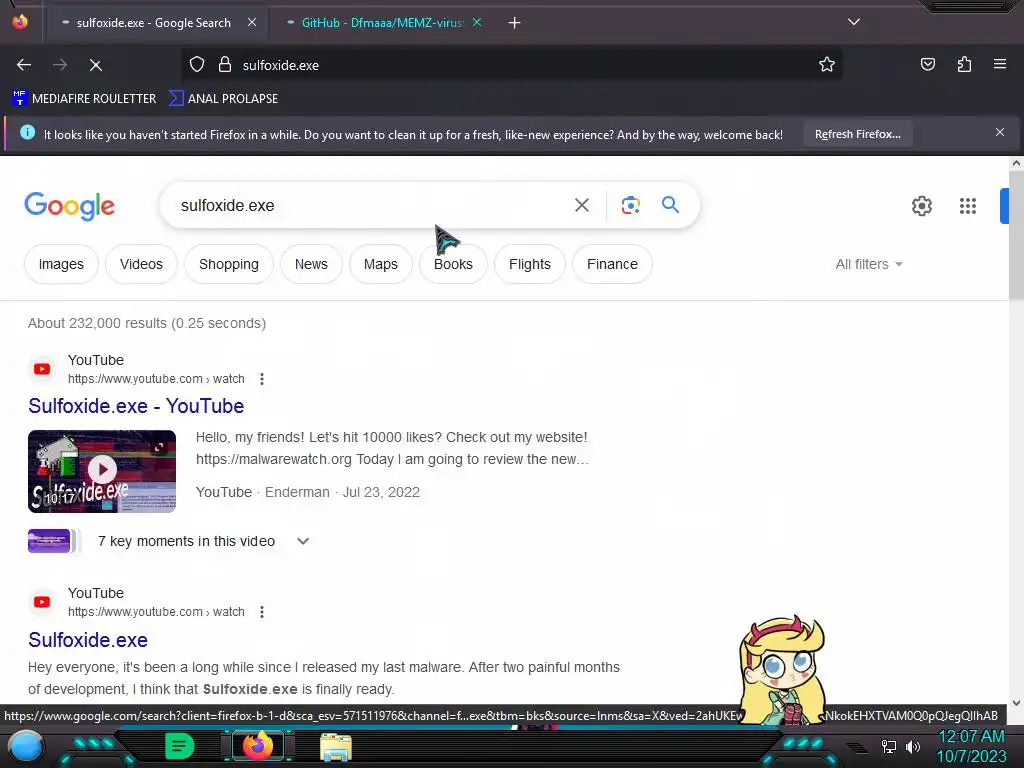Open the Google apps grid icon
The image size is (1024, 768).
coord(968,206)
